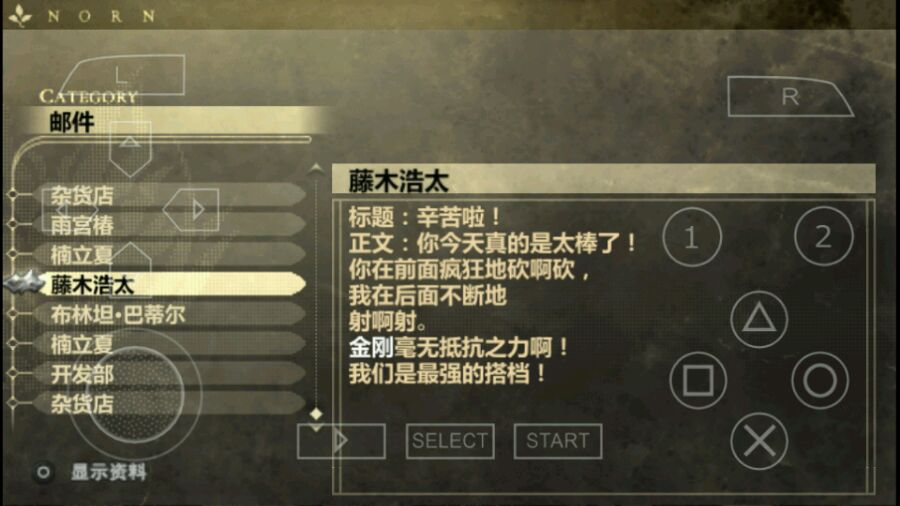Click the down arrow at the mail list bottom
The image size is (900, 506).
pos(316,427)
